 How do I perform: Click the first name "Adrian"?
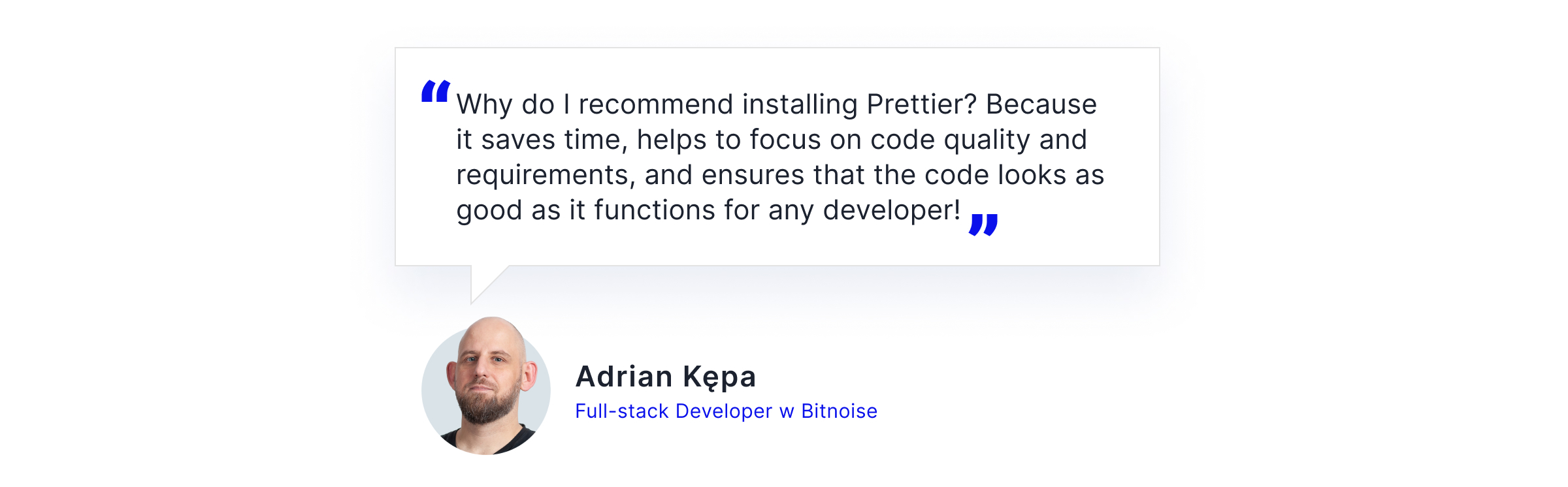[624, 377]
